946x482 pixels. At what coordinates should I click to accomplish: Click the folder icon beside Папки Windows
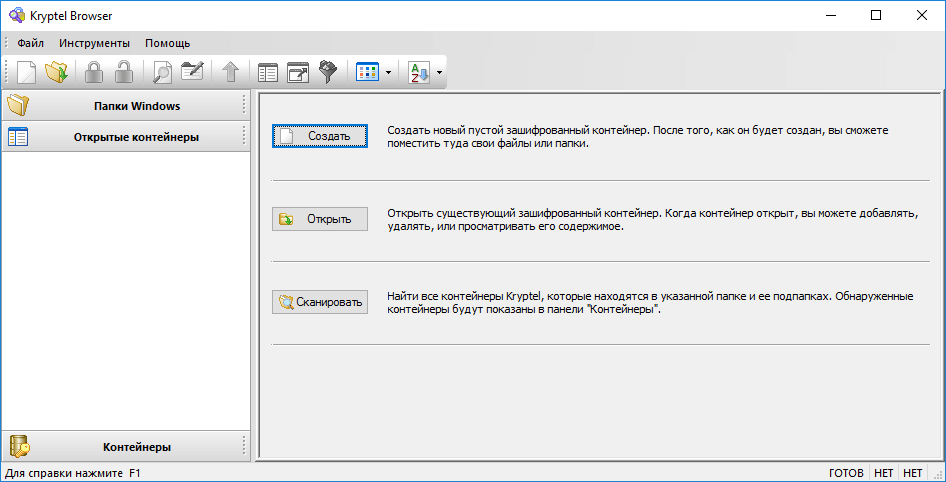pyautogui.click(x=18, y=106)
